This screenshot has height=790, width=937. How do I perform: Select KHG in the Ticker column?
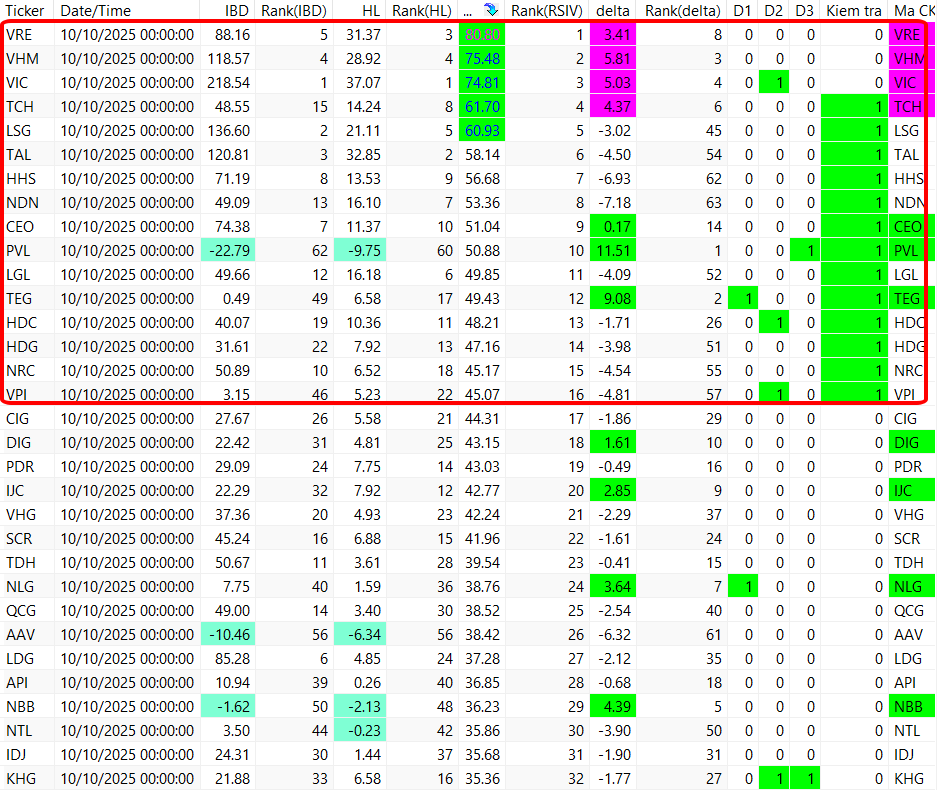coord(21,779)
